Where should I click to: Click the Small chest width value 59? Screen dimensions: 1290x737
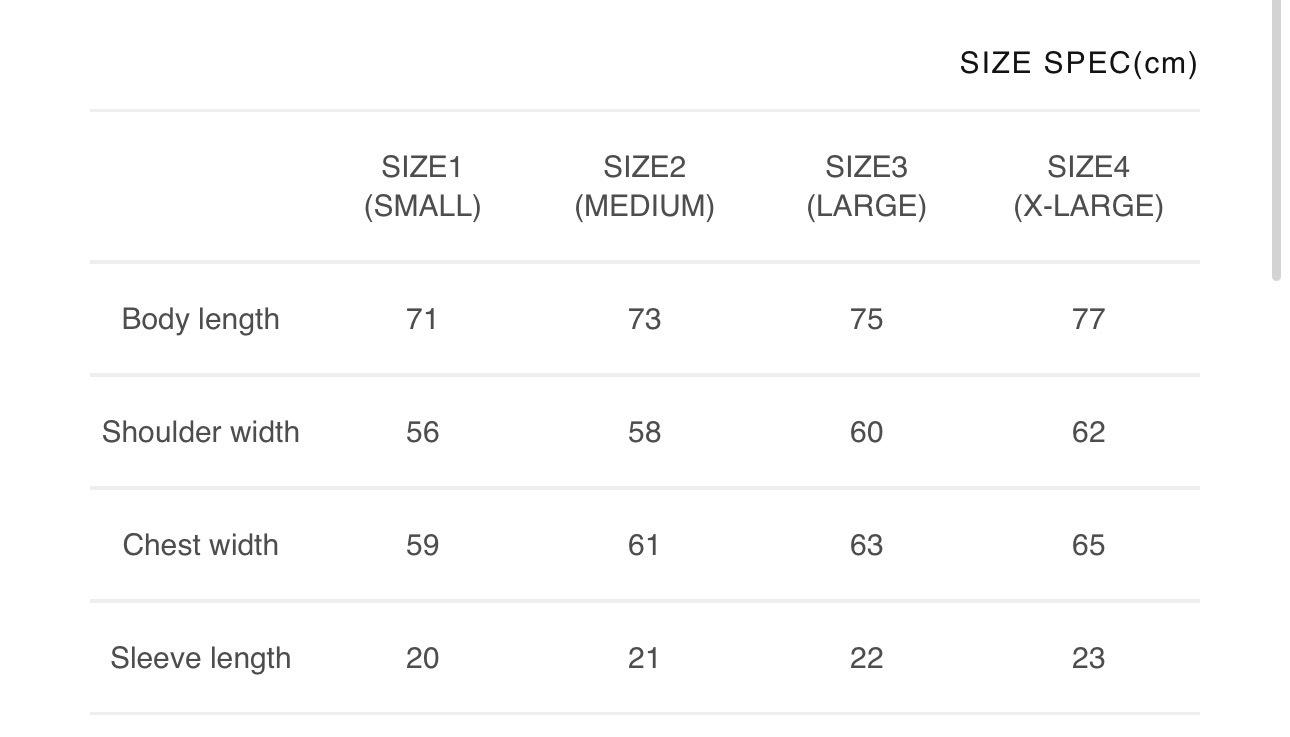[422, 545]
